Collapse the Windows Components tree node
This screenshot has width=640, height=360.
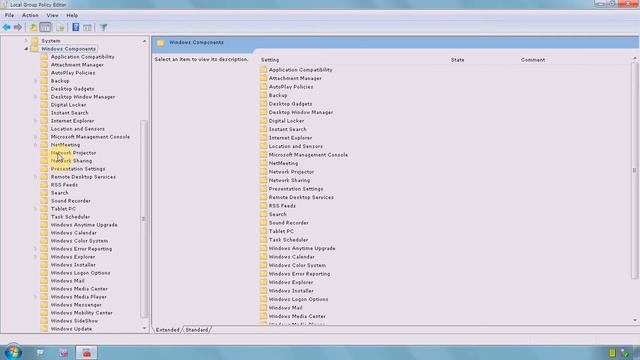[x=26, y=49]
